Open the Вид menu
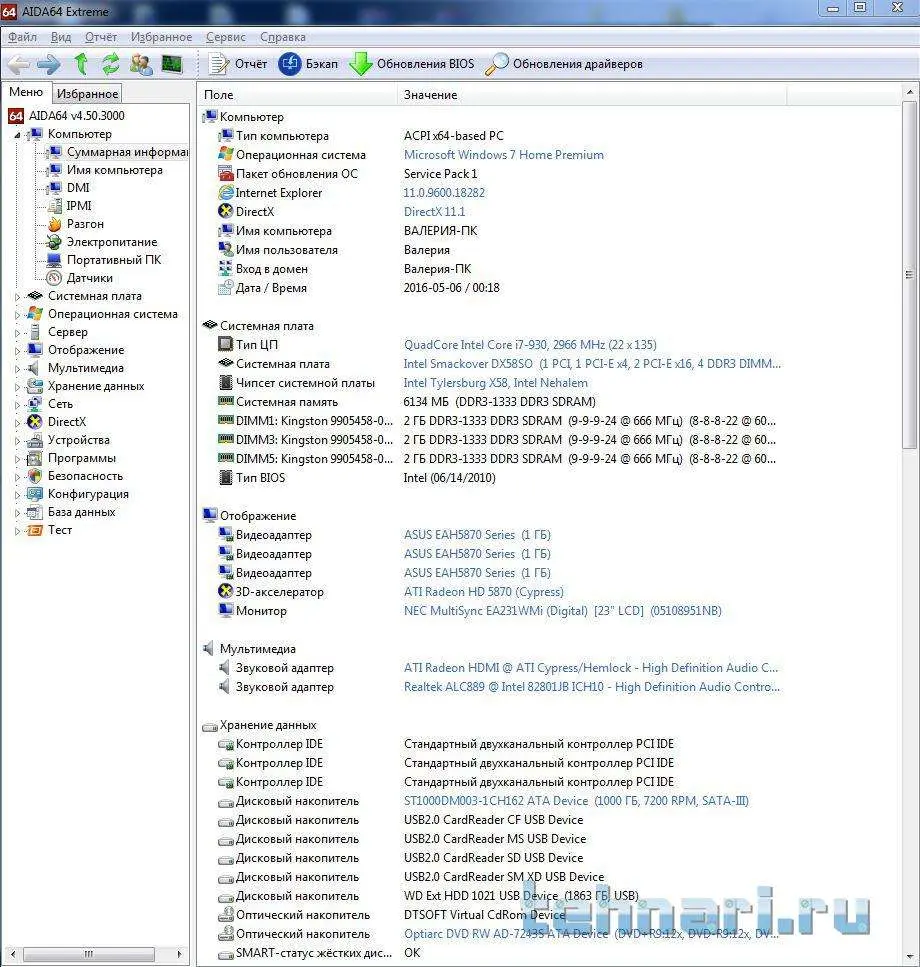The width and height of the screenshot is (920, 967). tap(60, 37)
